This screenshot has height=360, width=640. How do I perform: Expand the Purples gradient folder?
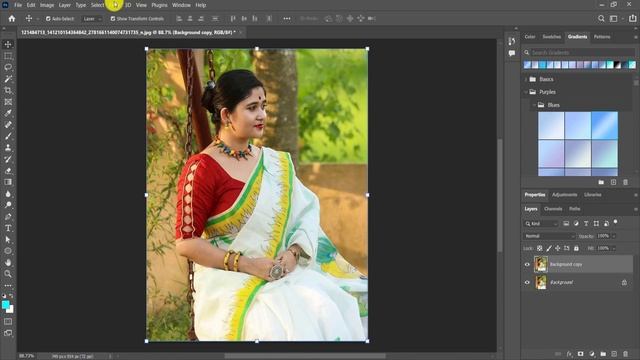[x=526, y=92]
